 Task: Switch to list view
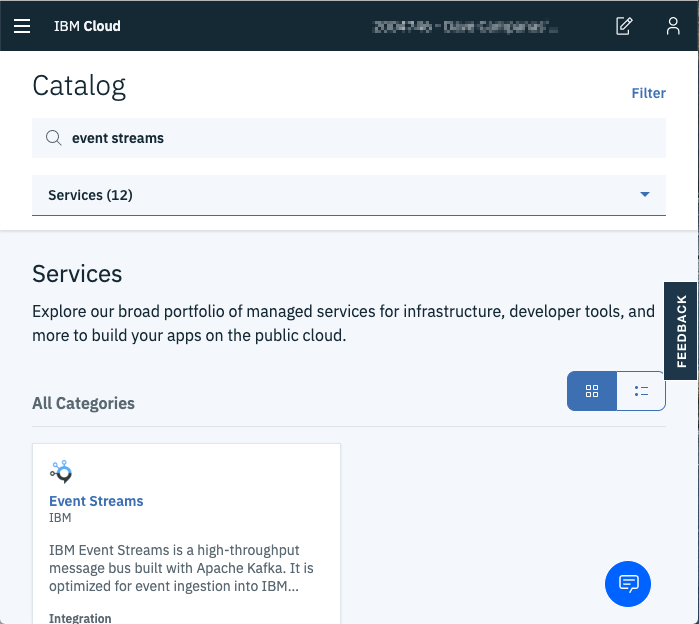coord(641,391)
